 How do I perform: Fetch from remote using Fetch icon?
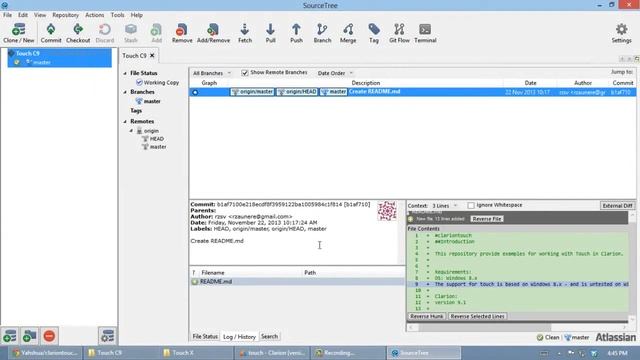pyautogui.click(x=245, y=33)
